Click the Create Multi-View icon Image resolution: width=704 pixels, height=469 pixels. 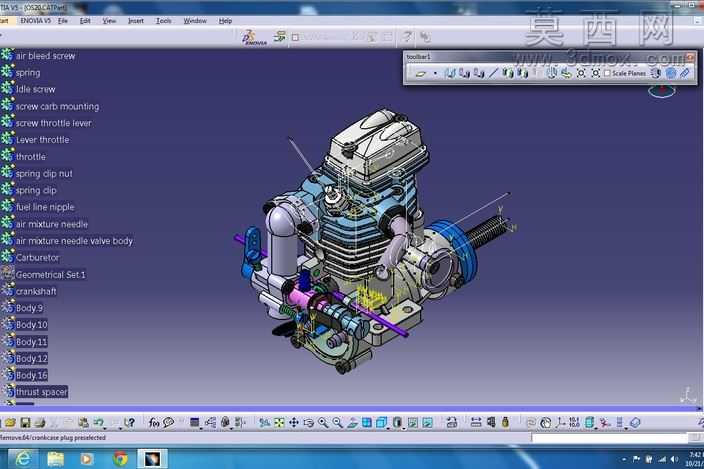[367, 422]
